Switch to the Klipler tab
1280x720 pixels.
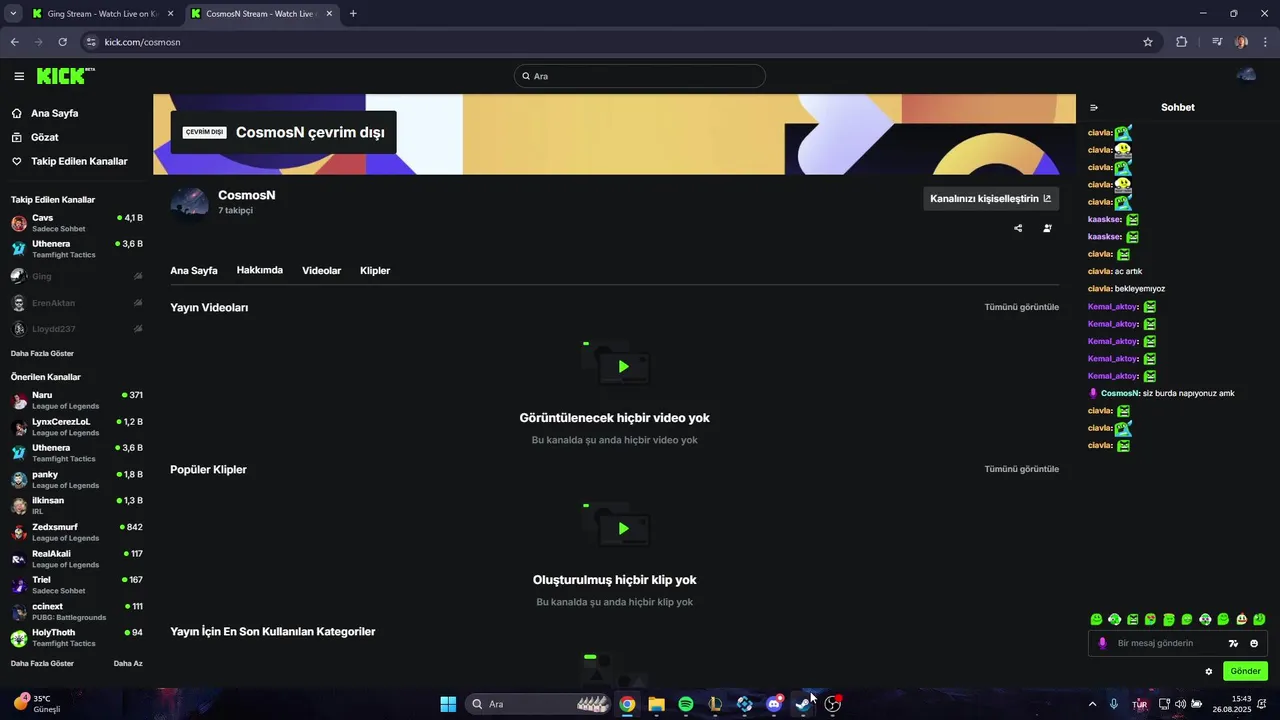pos(375,271)
